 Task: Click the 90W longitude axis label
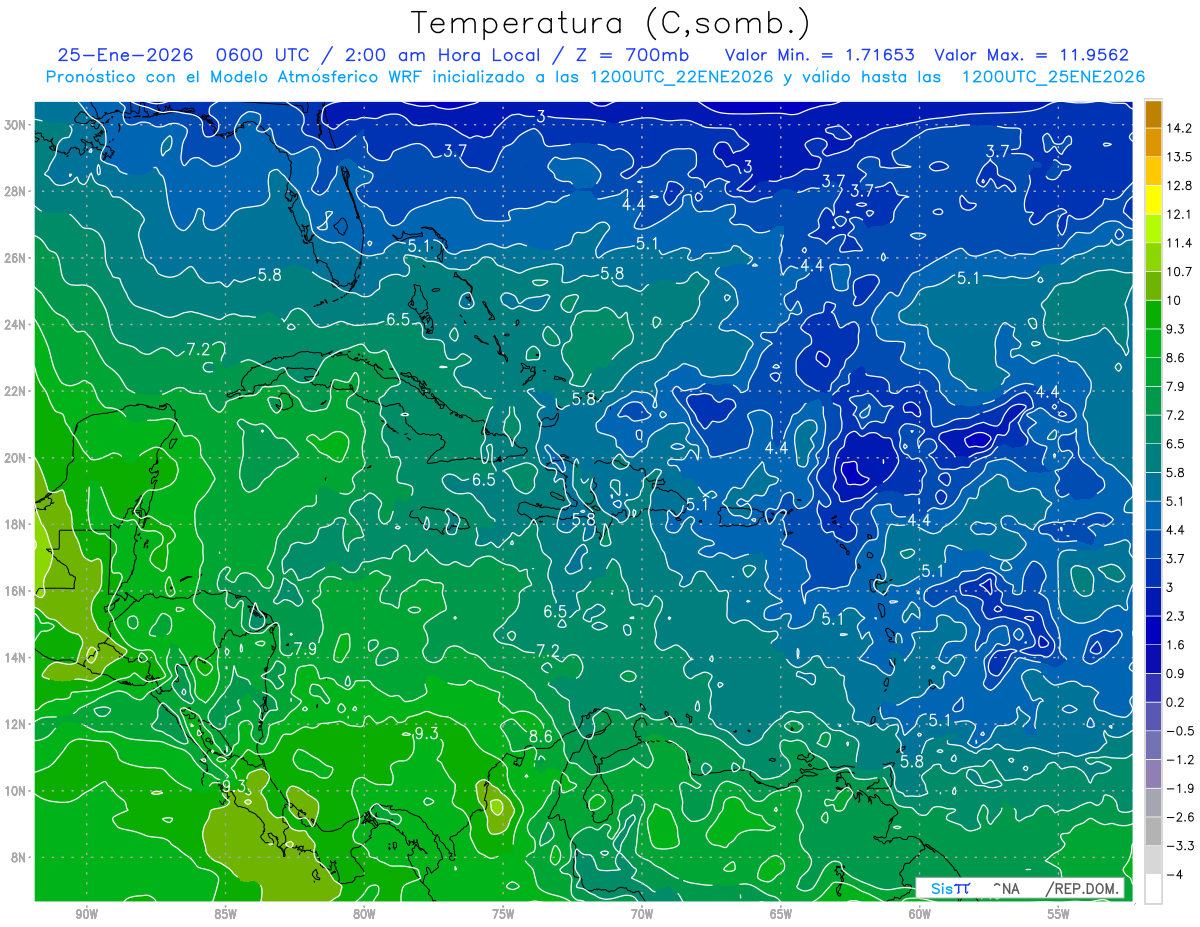click(86, 914)
